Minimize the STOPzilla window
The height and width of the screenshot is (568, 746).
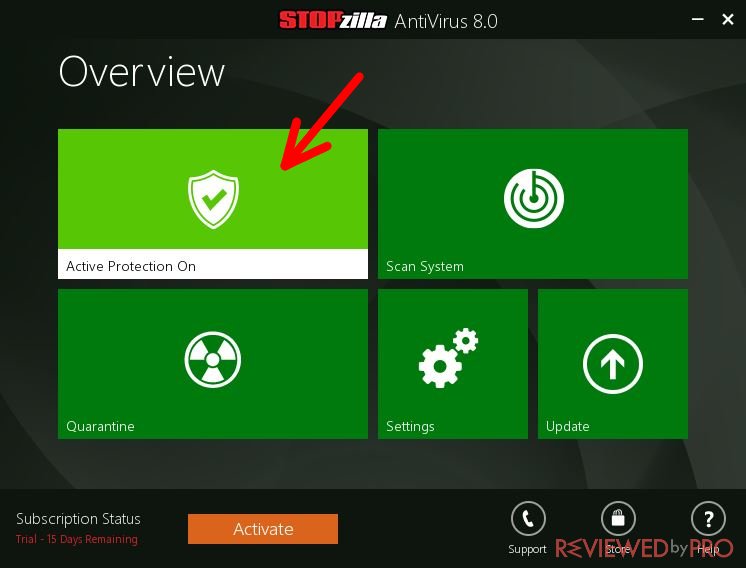[x=697, y=20]
